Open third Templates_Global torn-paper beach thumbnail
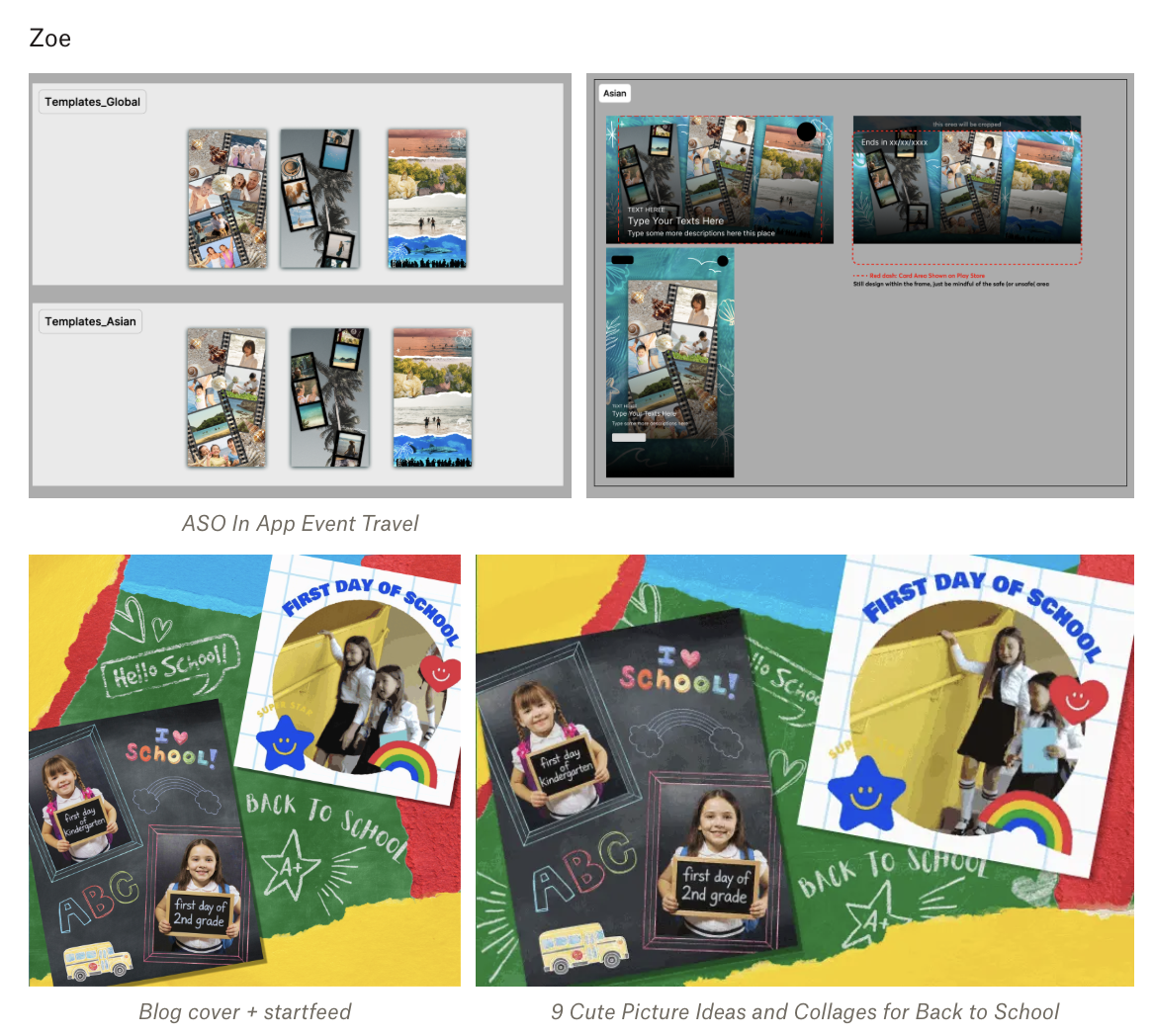 pyautogui.click(x=427, y=199)
